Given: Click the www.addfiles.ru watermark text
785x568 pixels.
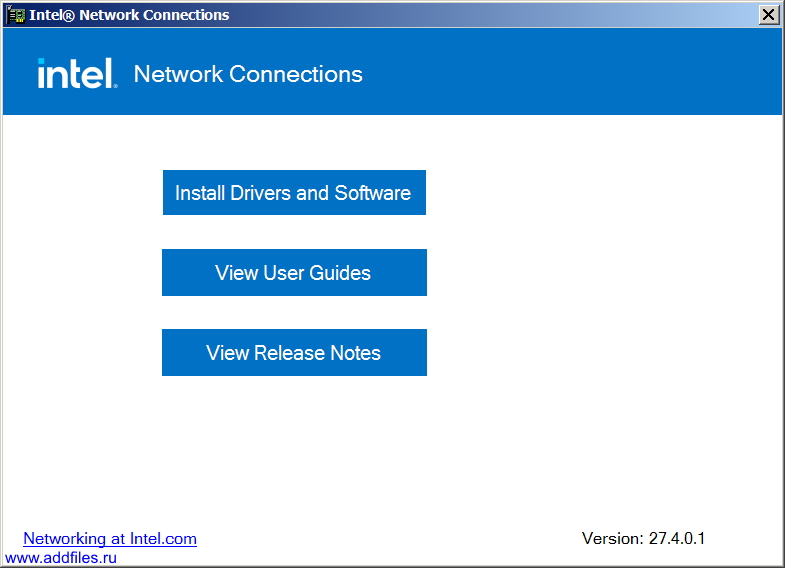Looking at the screenshot, I should (x=61, y=557).
